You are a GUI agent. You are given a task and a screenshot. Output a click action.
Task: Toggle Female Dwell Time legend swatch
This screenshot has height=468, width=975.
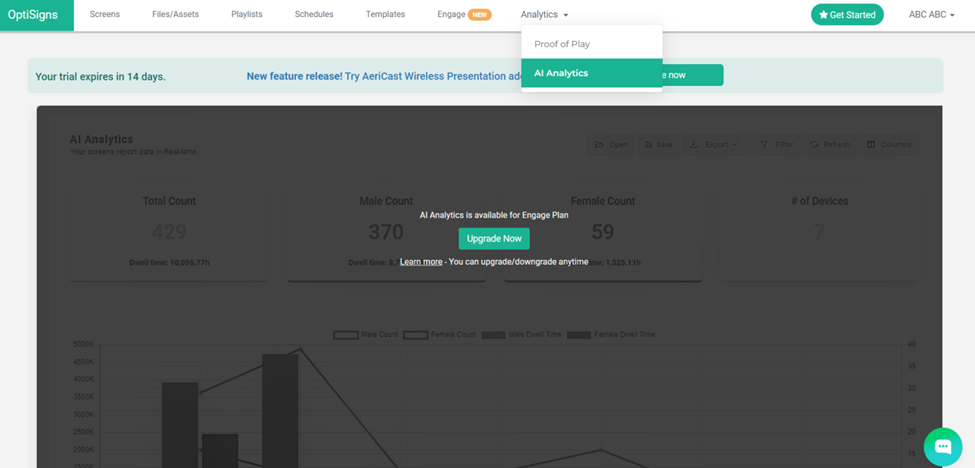[x=579, y=335]
